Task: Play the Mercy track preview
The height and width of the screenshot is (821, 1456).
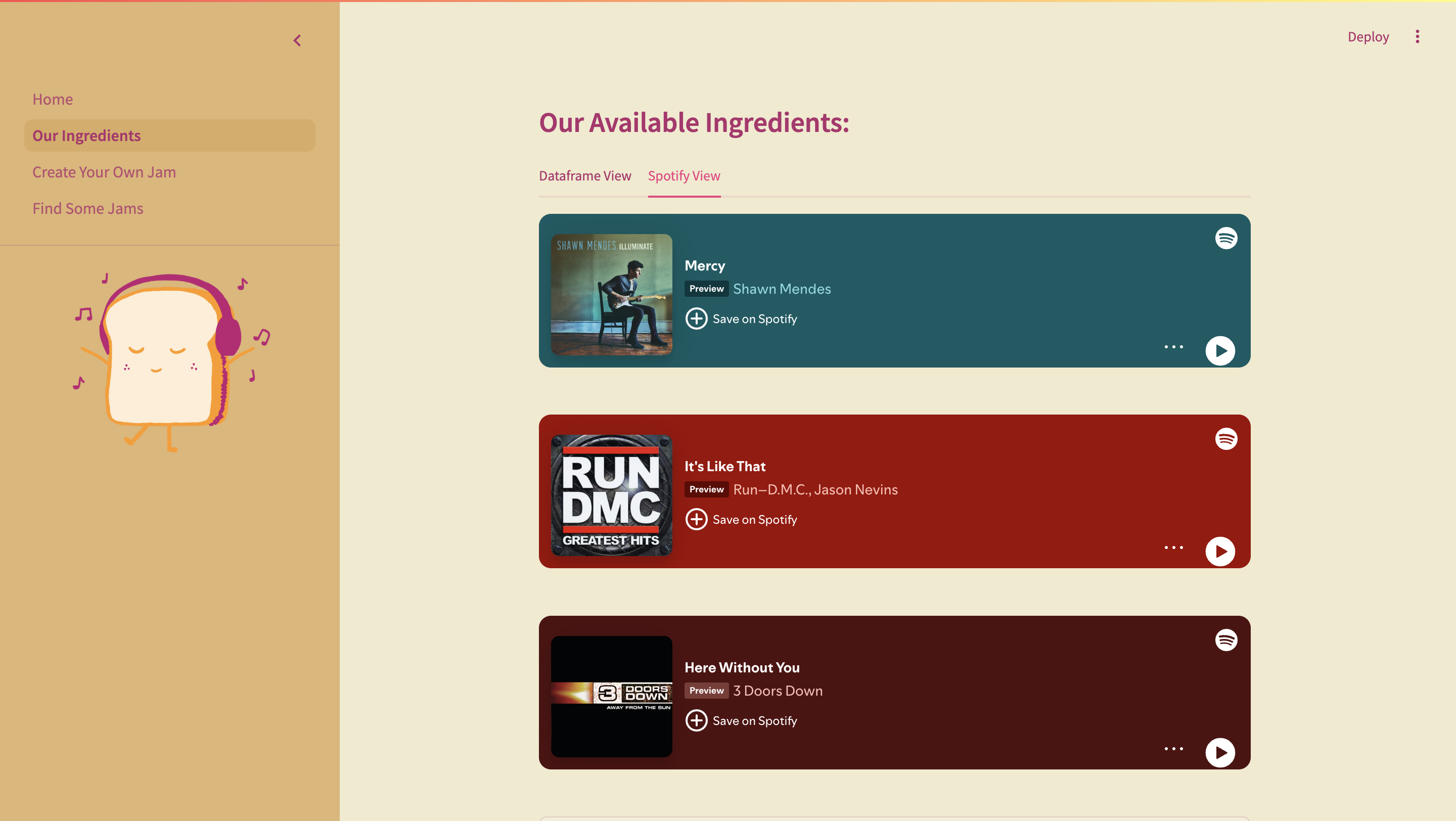Action: click(1220, 351)
